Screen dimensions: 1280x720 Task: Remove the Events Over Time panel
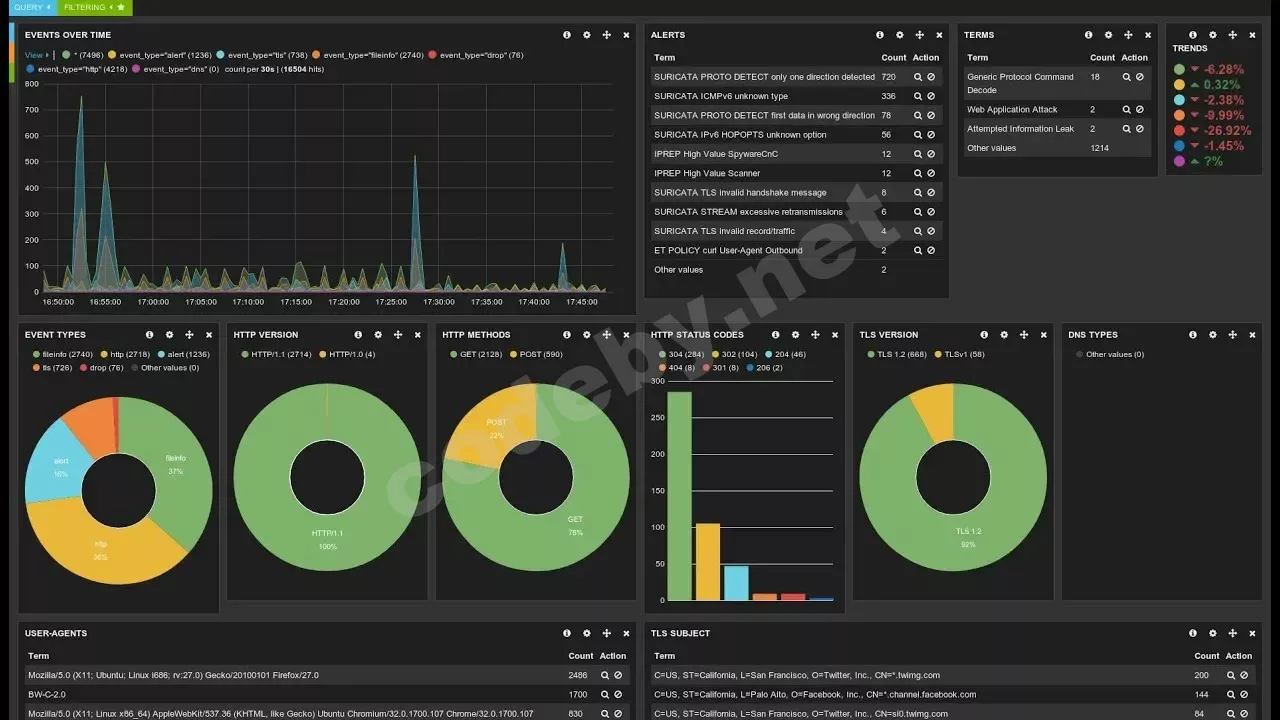click(x=626, y=35)
